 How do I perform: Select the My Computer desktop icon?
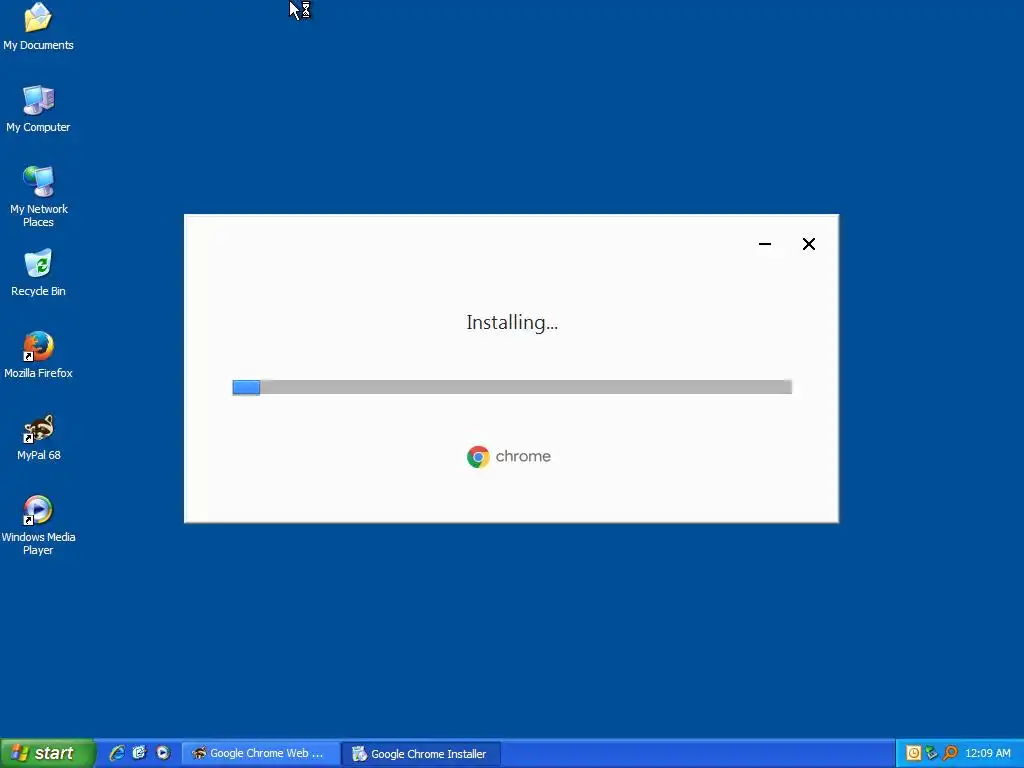[38, 108]
